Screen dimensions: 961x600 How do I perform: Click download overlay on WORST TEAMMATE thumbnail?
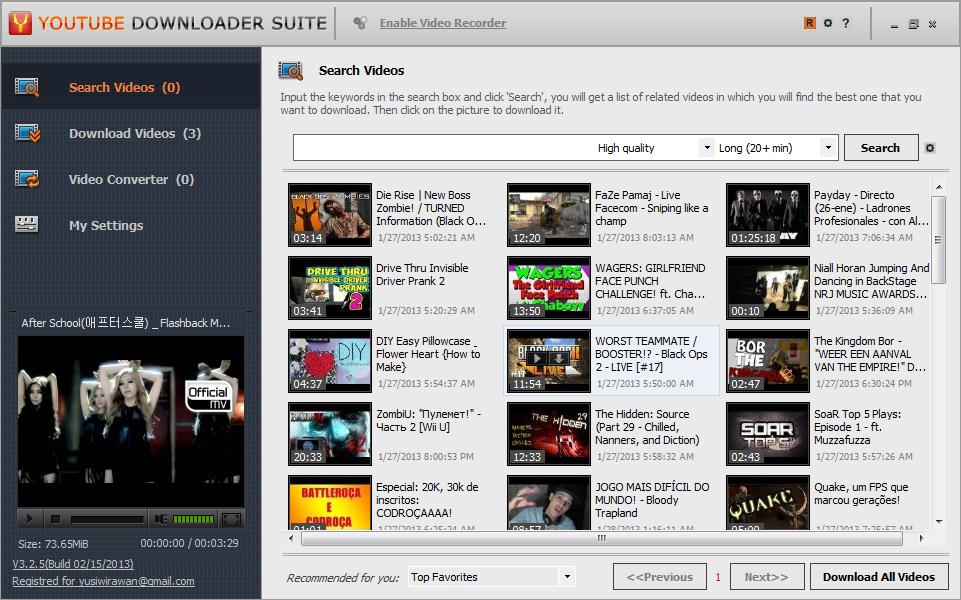click(x=559, y=359)
